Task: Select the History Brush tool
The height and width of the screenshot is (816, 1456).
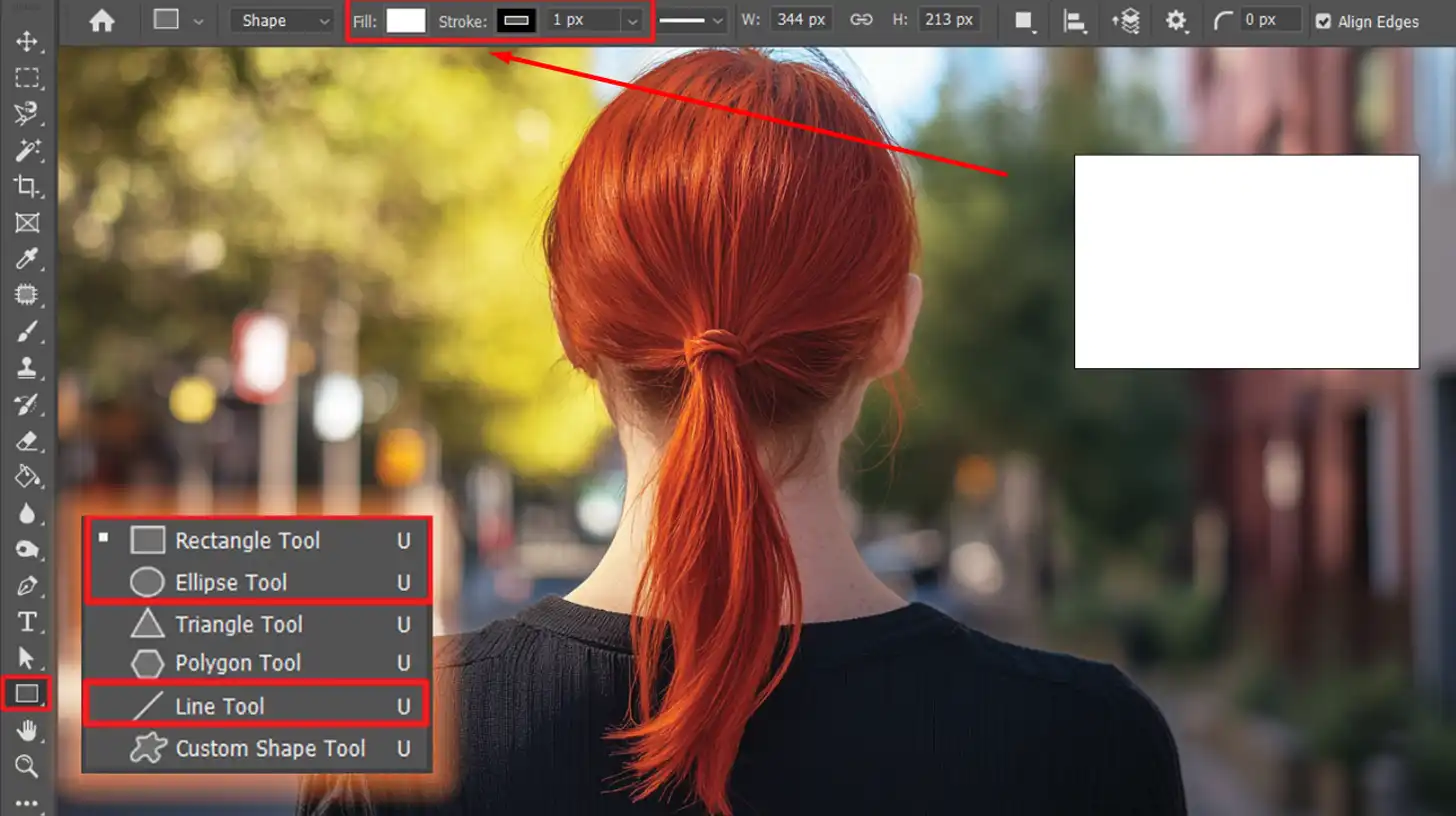Action: pyautogui.click(x=27, y=404)
